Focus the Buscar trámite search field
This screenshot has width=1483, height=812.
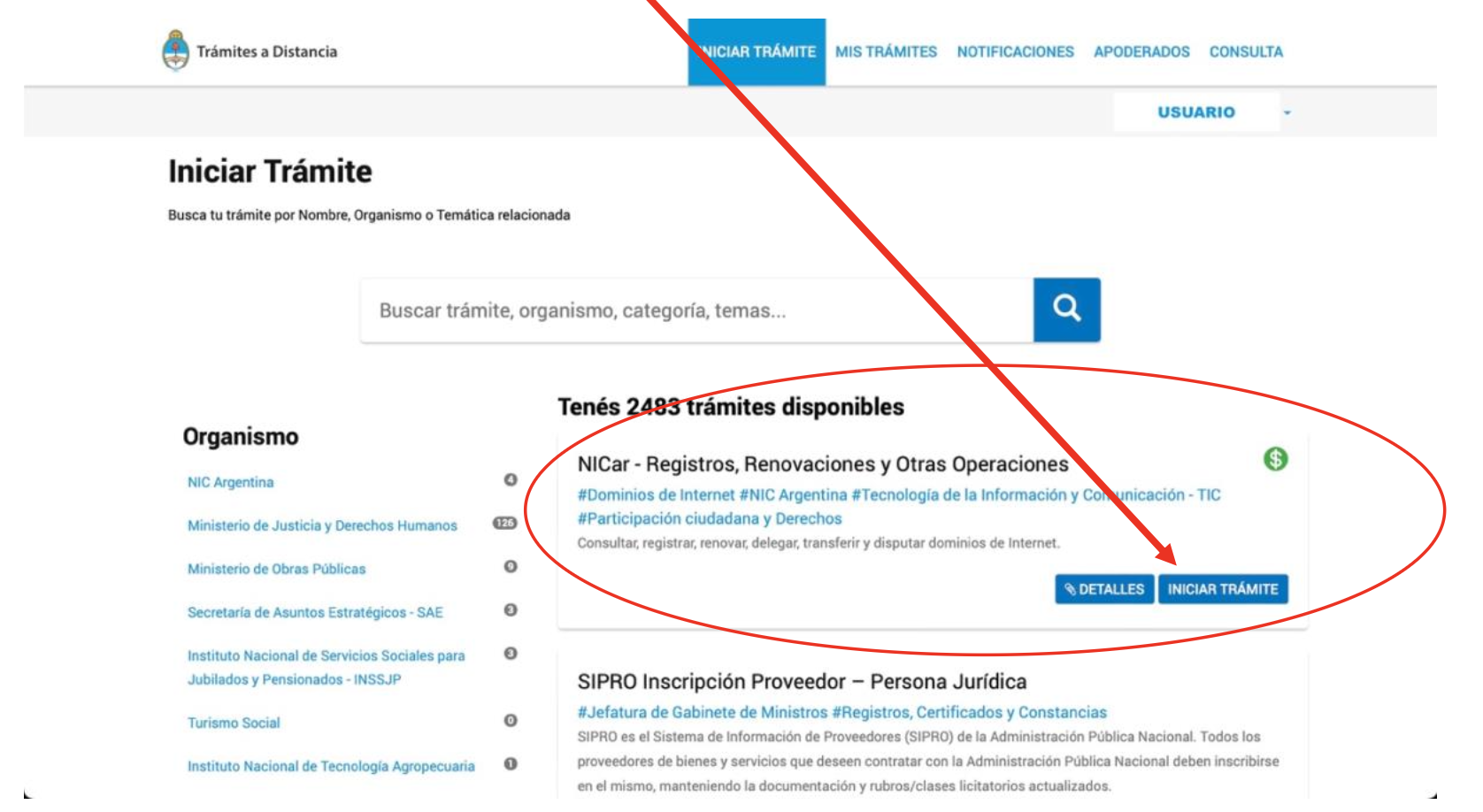click(696, 310)
